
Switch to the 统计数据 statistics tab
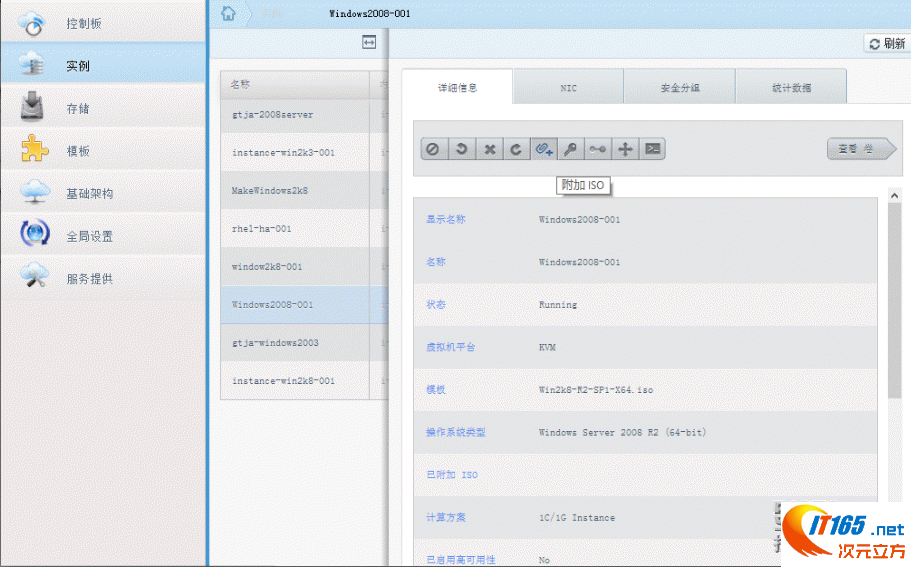tap(791, 88)
